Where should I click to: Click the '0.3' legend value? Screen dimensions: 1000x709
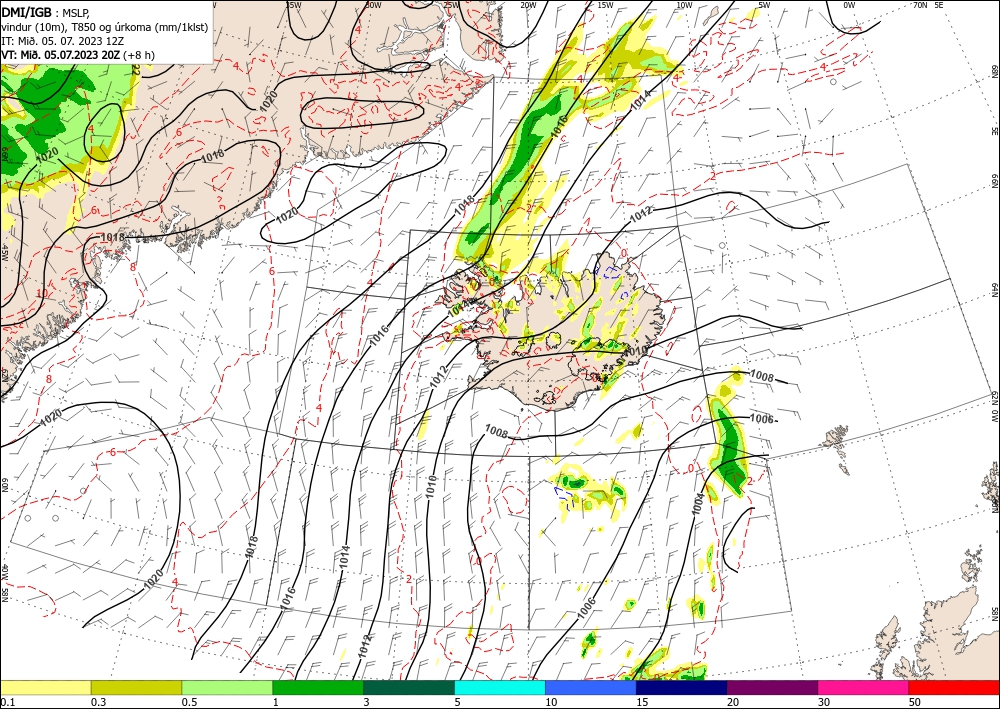point(98,702)
